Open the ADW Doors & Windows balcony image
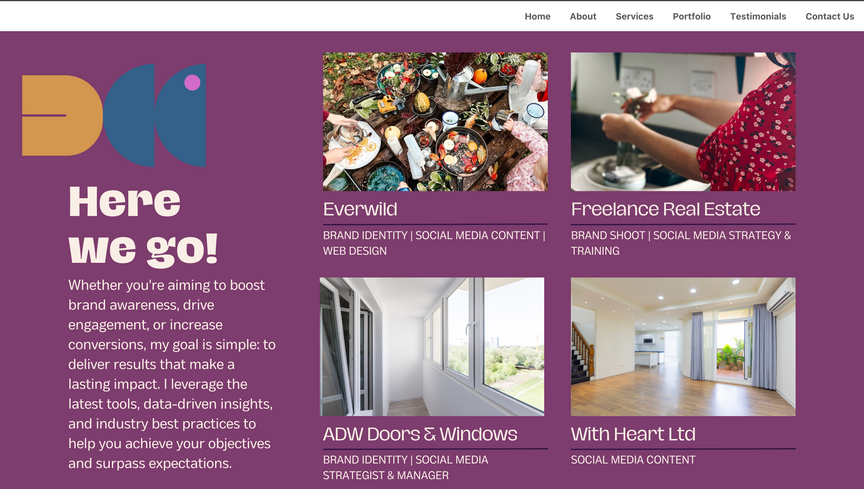Viewport: 864px width, 489px height. (x=432, y=347)
